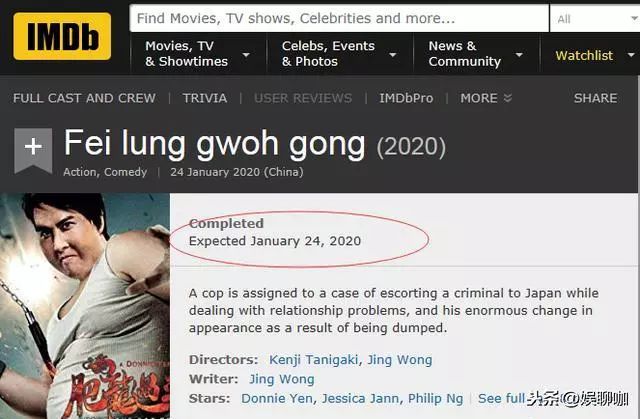Open the IMDbPro link
The image size is (640, 419).
pyautogui.click(x=406, y=98)
